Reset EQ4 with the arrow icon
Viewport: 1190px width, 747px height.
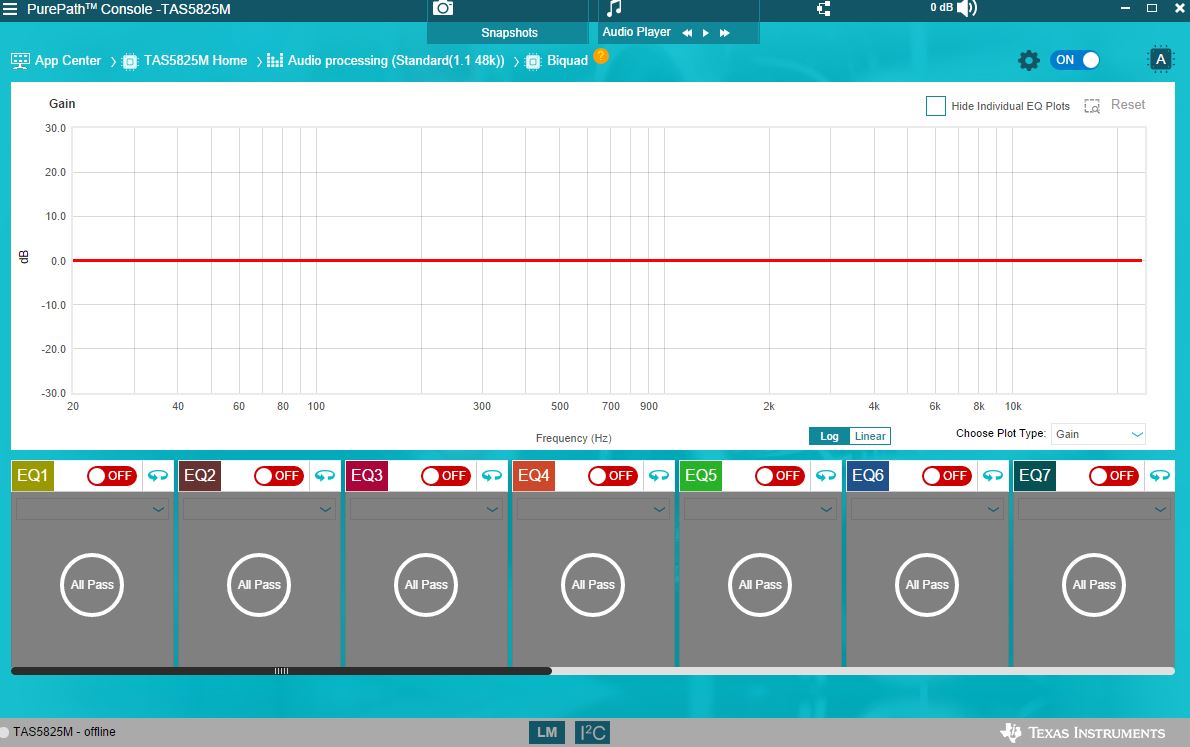pos(659,476)
